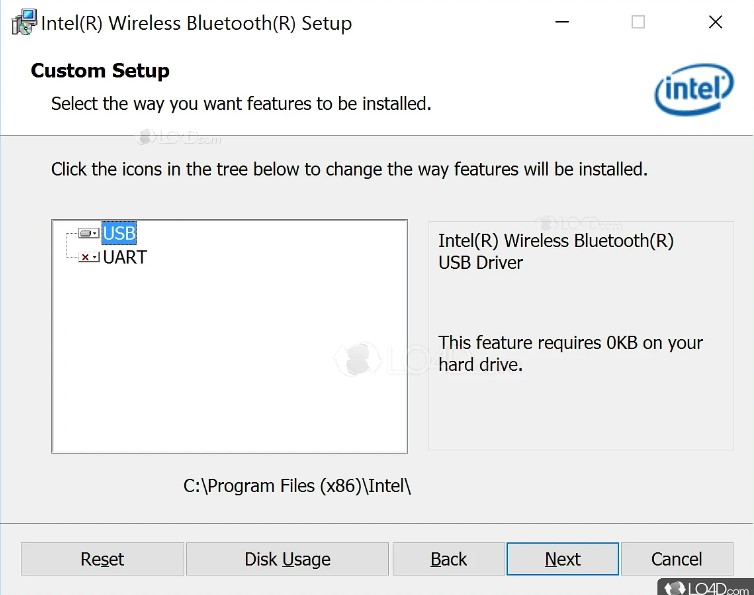Open the UART feature install-state dropdown icon
Viewport: 754px width, 595px height.
[x=88, y=257]
